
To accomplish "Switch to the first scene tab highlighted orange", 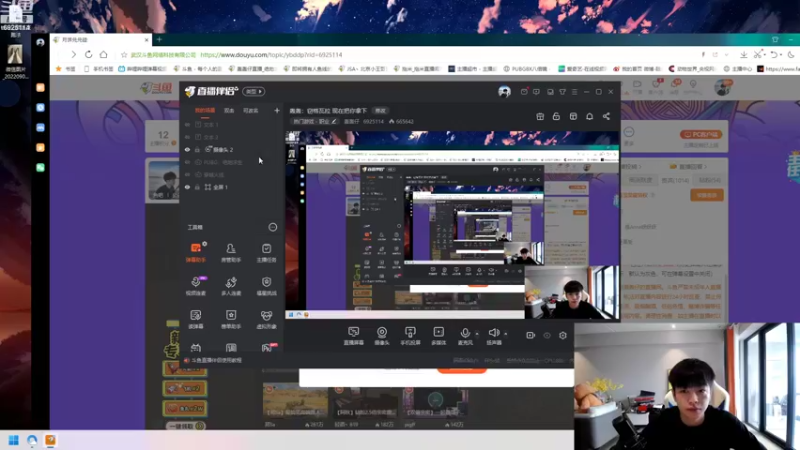I will [x=205, y=110].
